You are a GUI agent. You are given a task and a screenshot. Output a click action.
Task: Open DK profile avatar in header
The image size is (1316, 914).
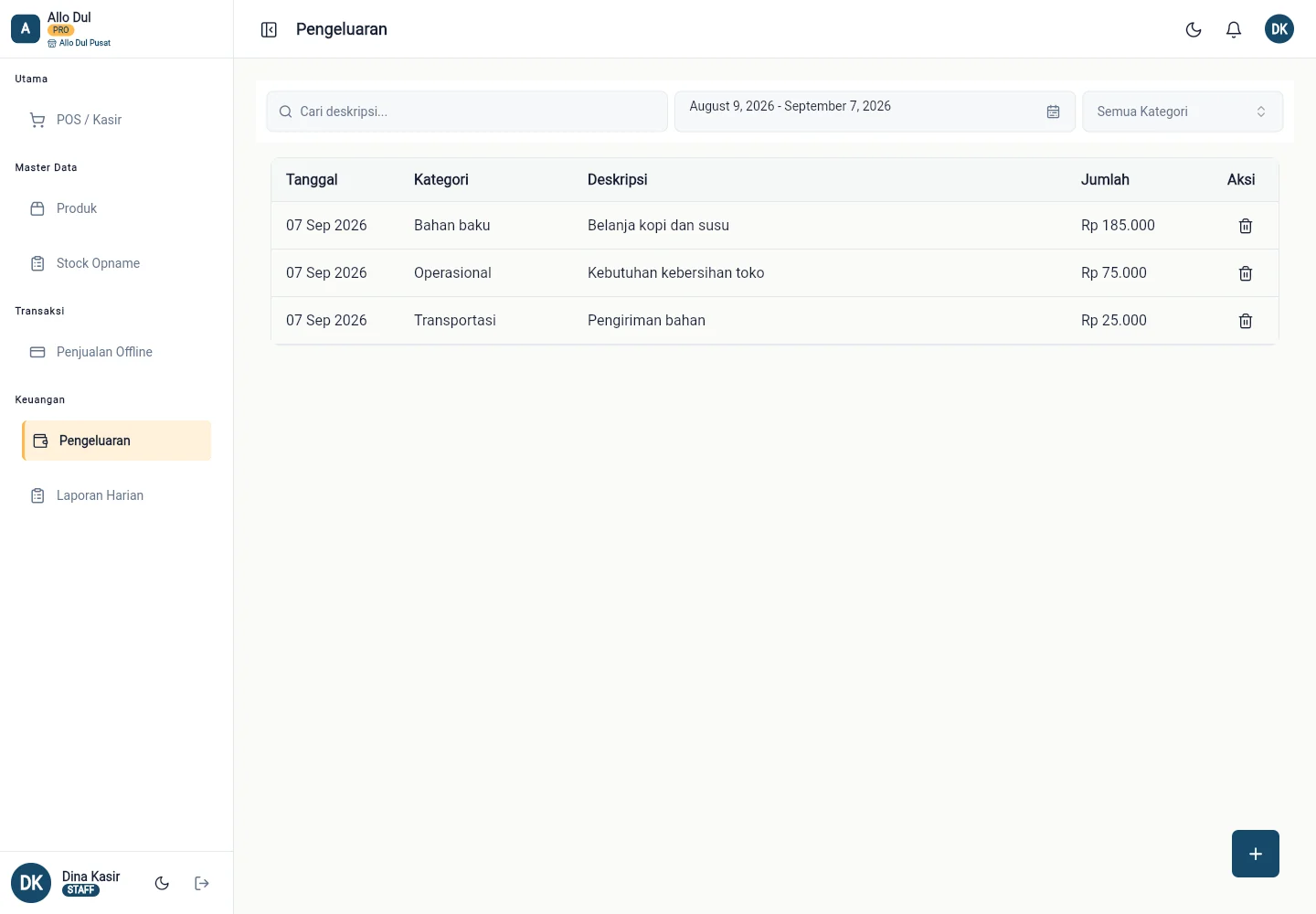(x=1279, y=29)
